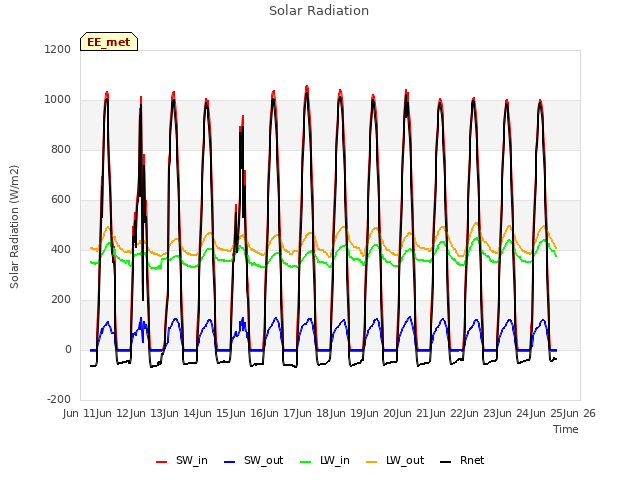Click the Solar Radiation chart title
640x480 pixels.
pyautogui.click(x=319, y=11)
